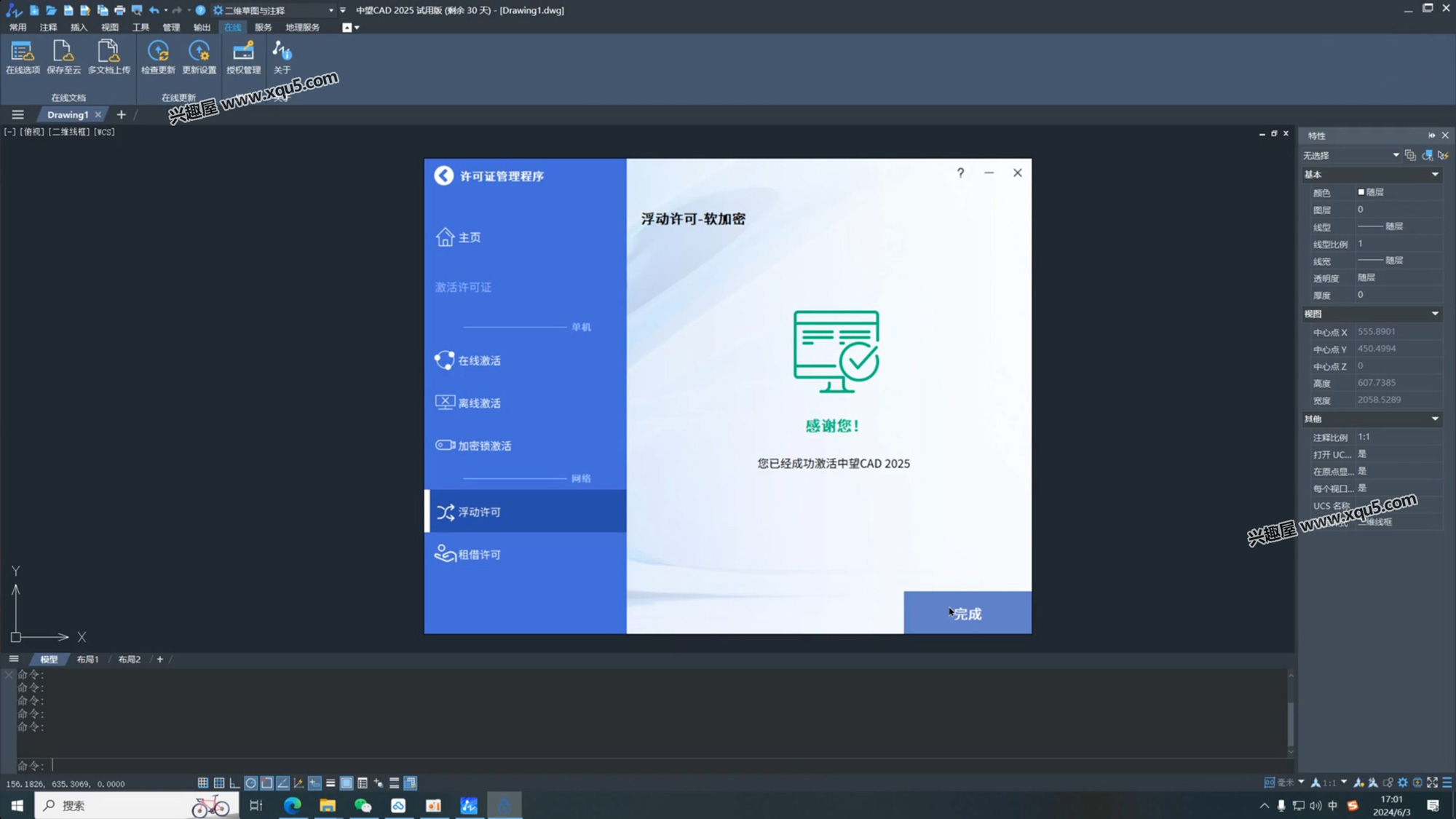This screenshot has height=819, width=1456.
Task: Click the 线型 随层 linetype preview
Action: (x=1370, y=226)
